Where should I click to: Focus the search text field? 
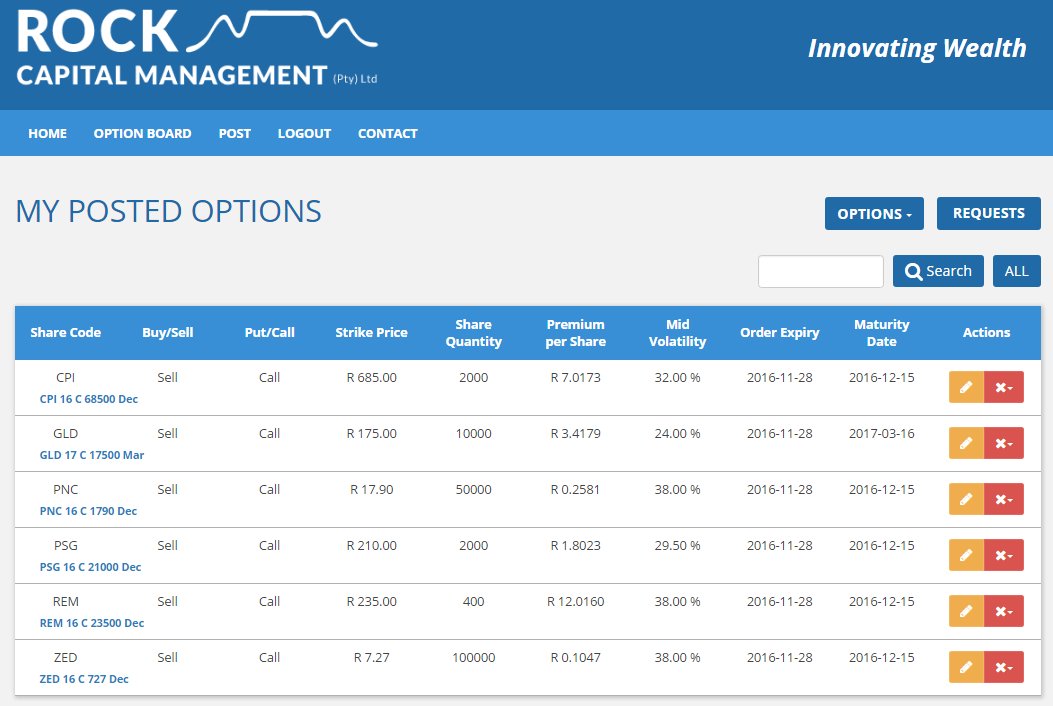pyautogui.click(x=821, y=271)
